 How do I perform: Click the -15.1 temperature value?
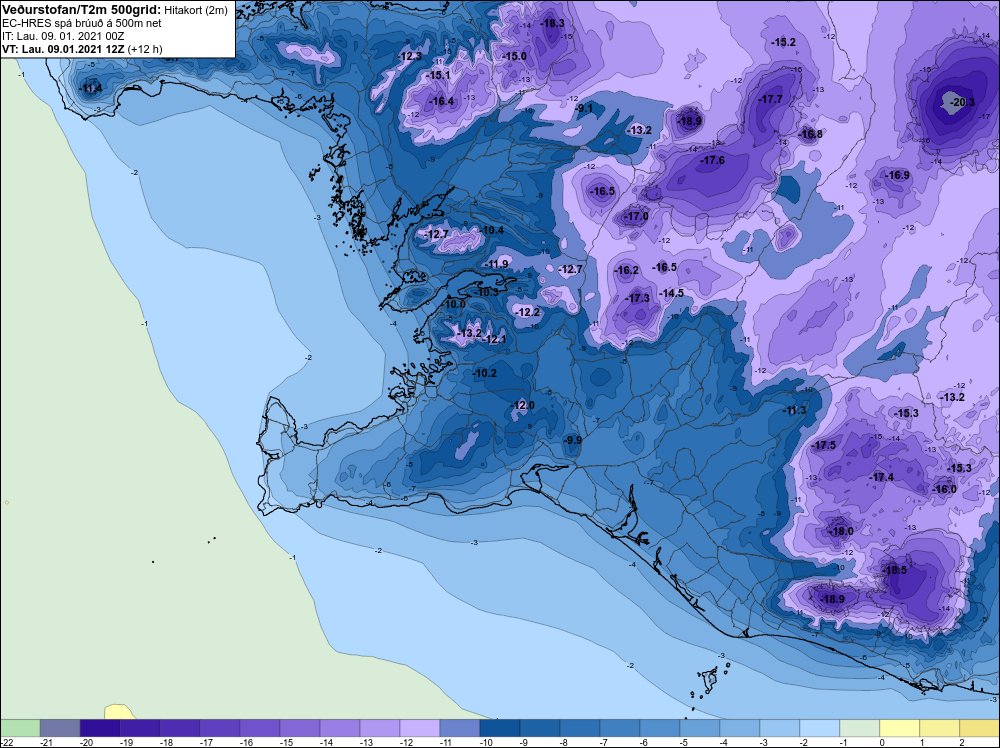[x=438, y=75]
